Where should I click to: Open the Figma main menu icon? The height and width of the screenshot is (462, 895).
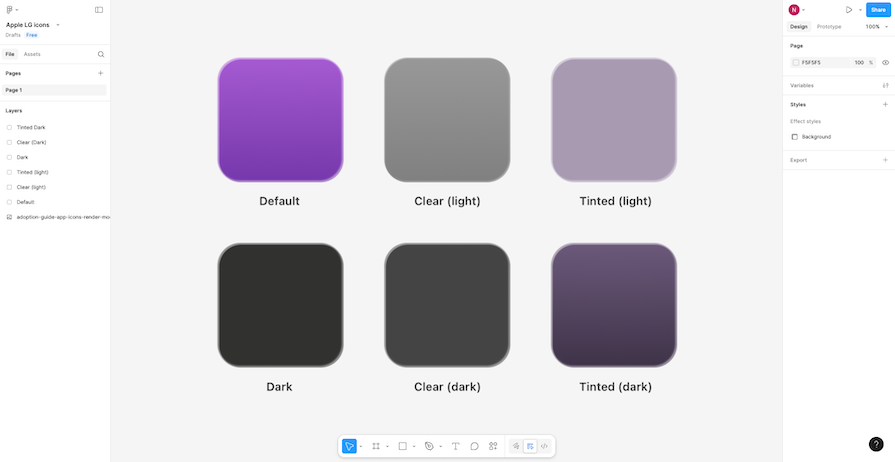pos(9,10)
